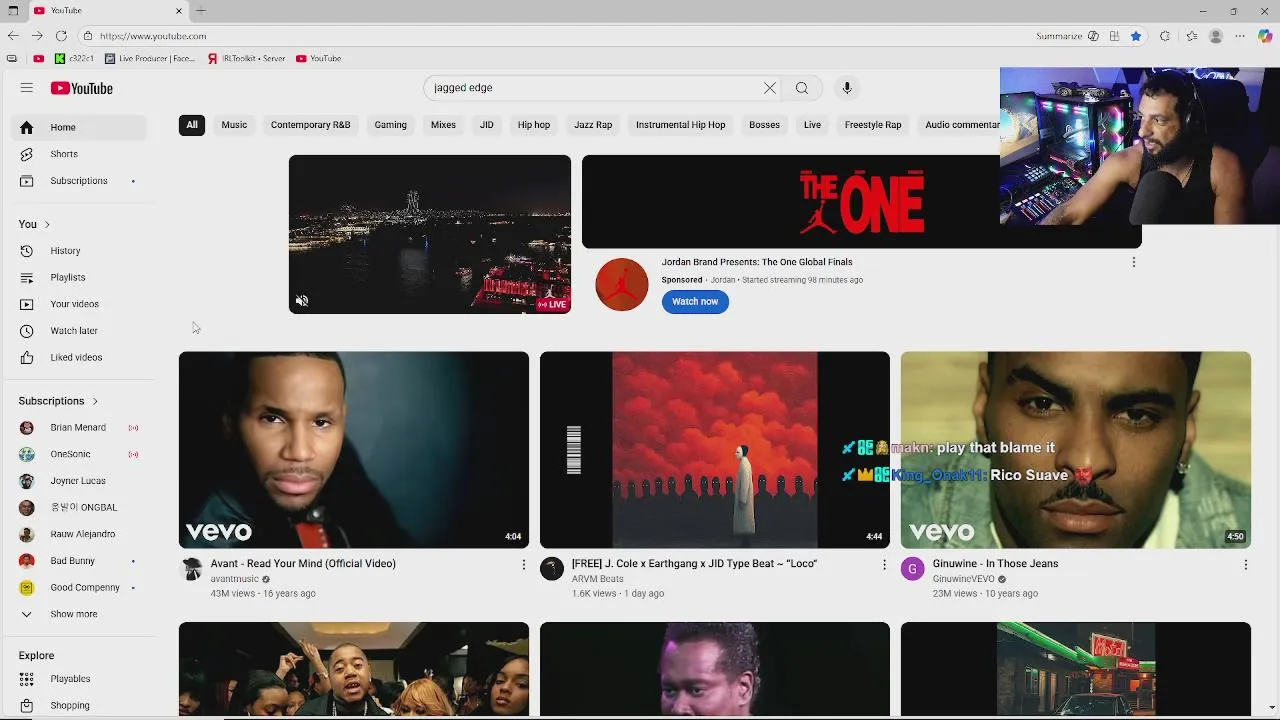Click the YouTube logo
1280x720 pixels.
[x=82, y=88]
